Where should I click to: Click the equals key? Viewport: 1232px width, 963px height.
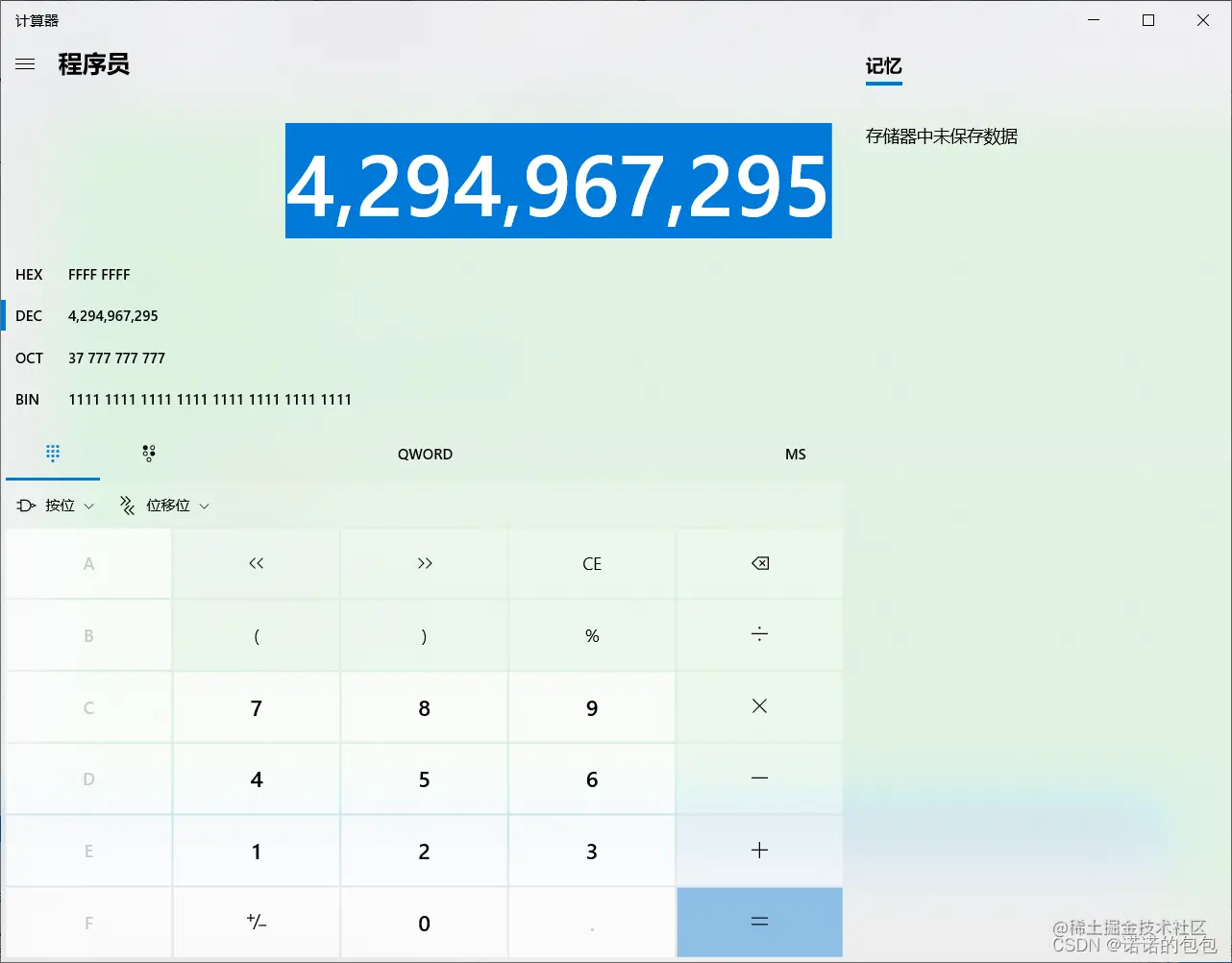(x=759, y=923)
